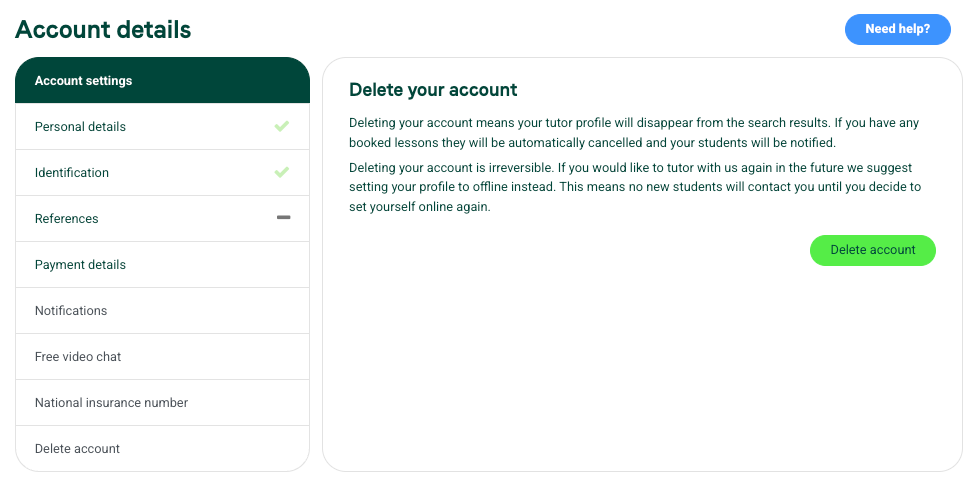Click the Delete your account heading
Image resolution: width=974 pixels, height=479 pixels.
click(x=433, y=90)
